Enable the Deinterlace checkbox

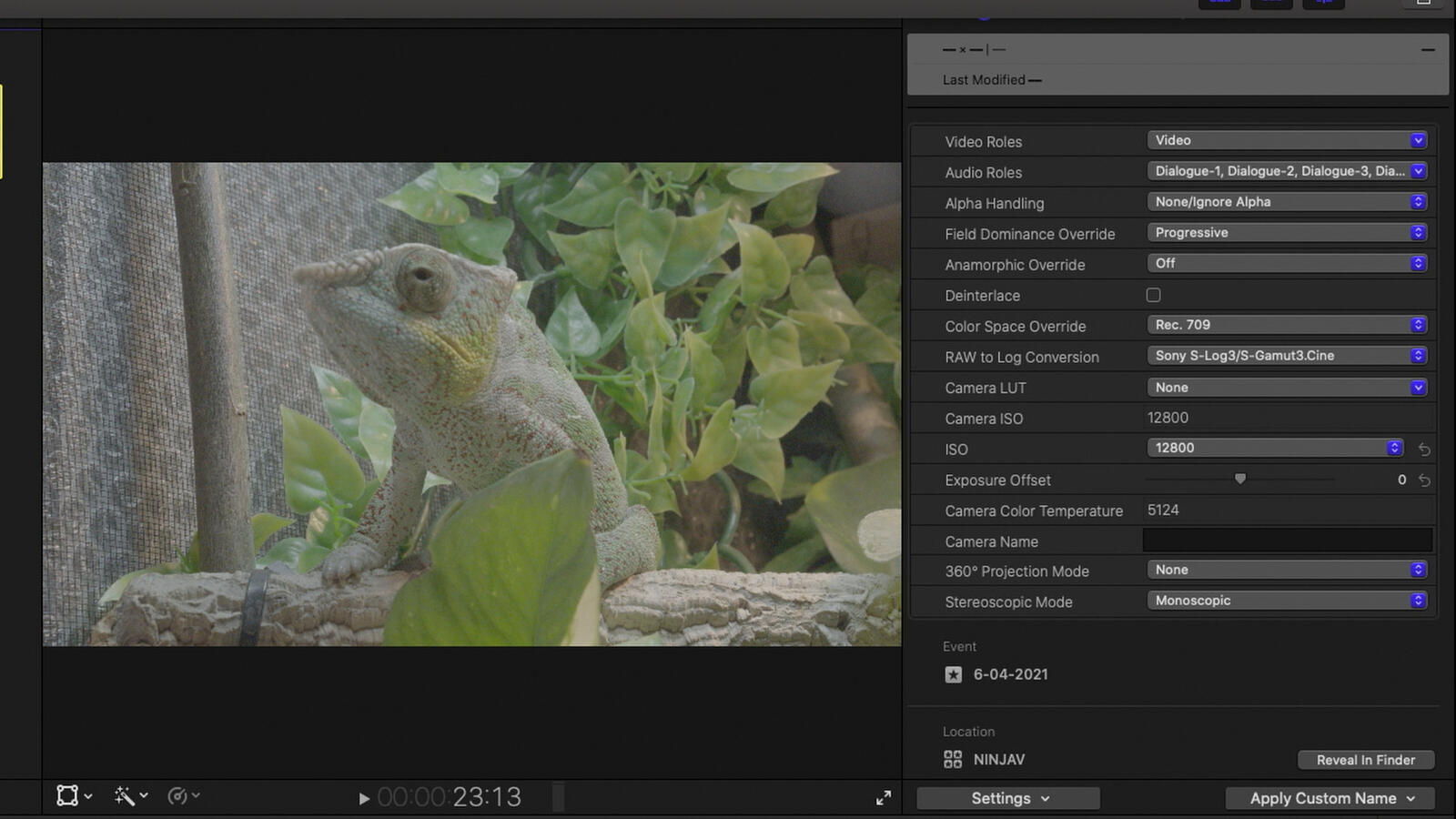pyautogui.click(x=1153, y=295)
